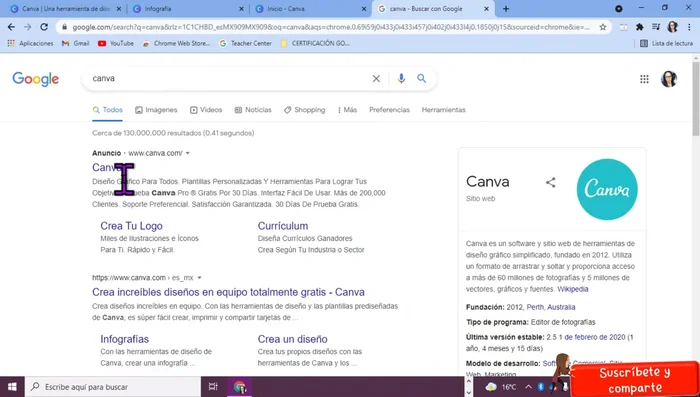Click the browser forward arrow

(28, 27)
